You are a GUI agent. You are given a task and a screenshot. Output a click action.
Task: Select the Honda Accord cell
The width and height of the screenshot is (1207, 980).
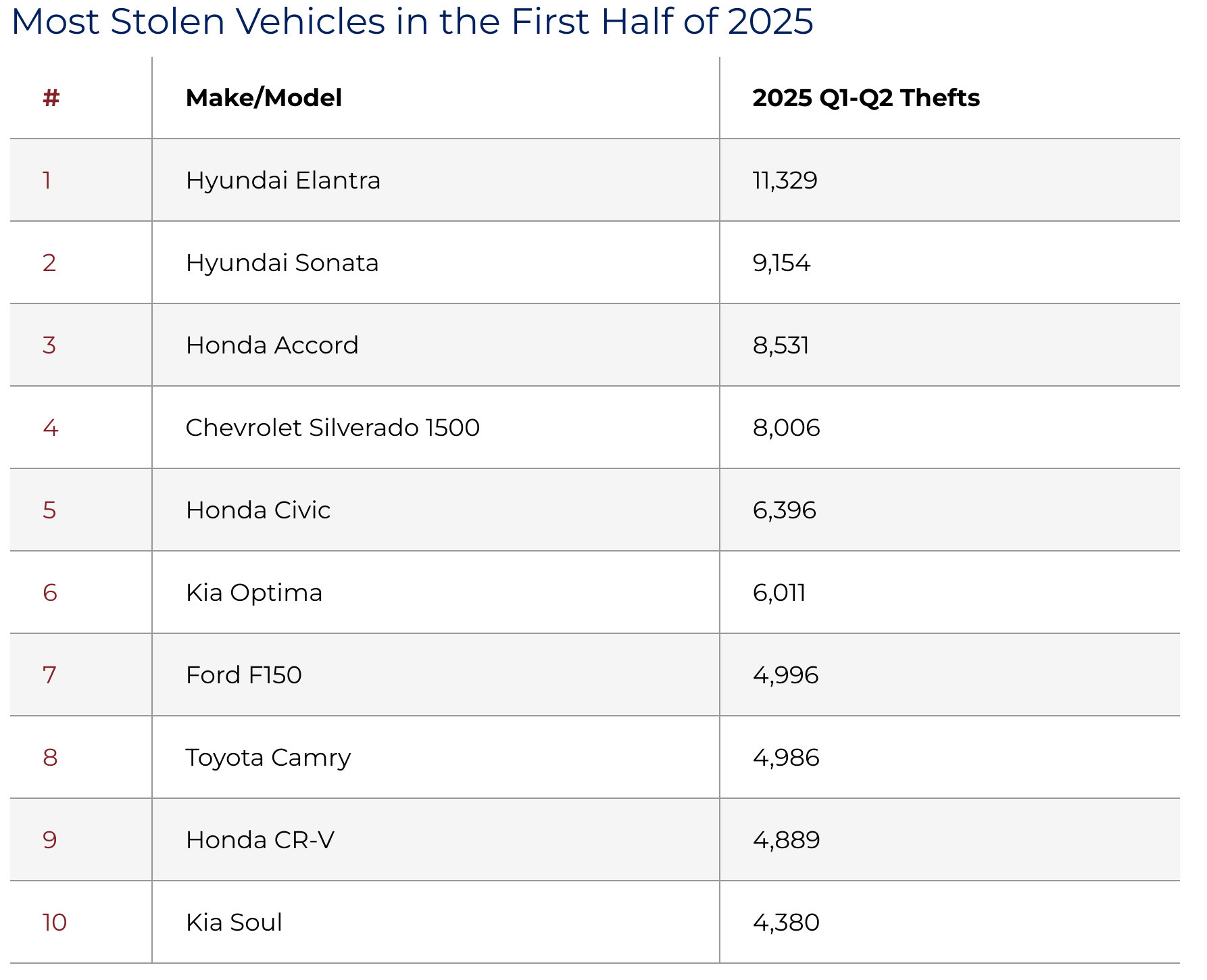tap(272, 345)
